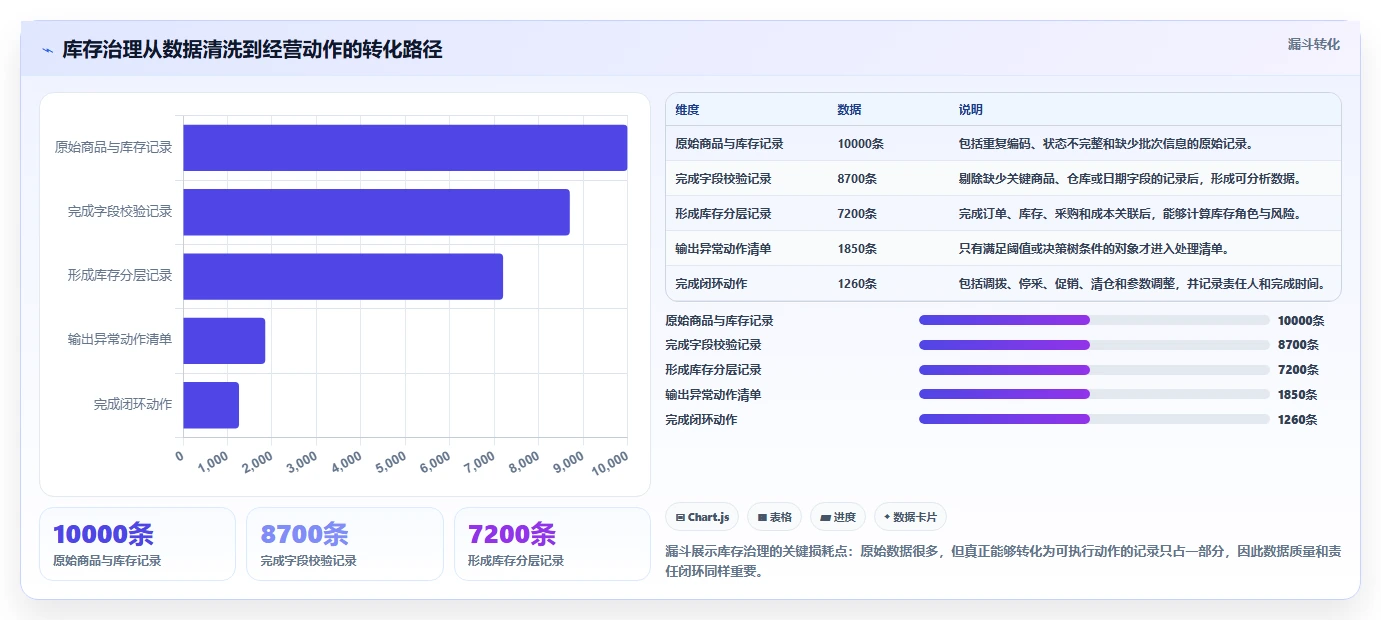Click description starting 完成订单、库存

1130,213
